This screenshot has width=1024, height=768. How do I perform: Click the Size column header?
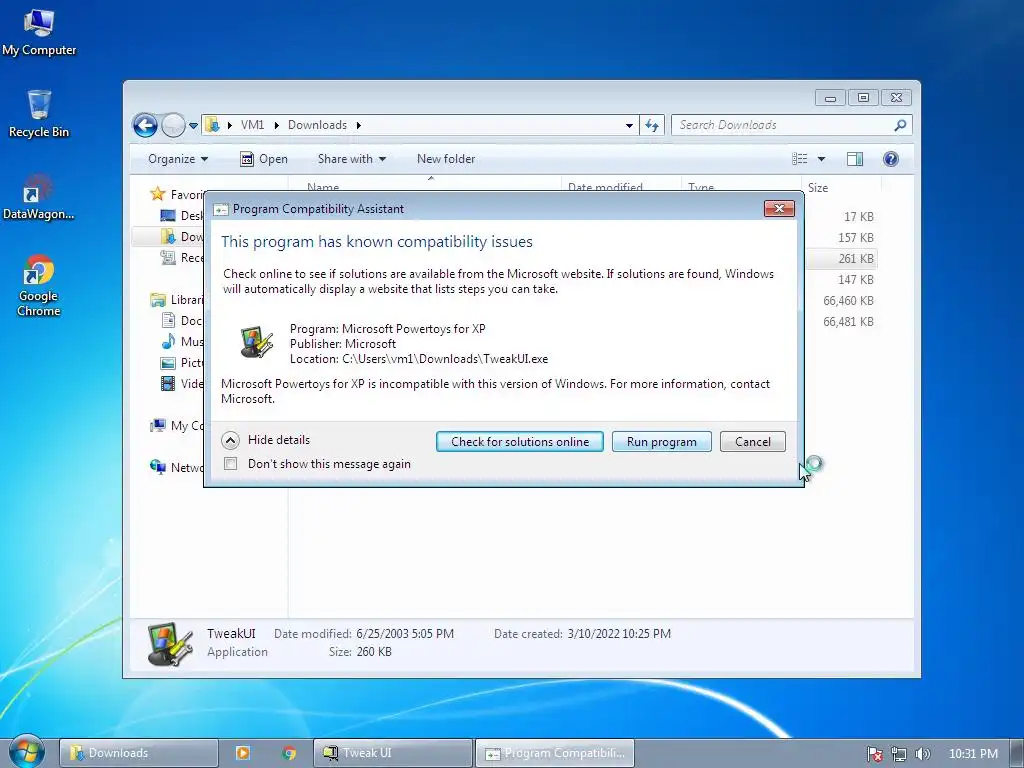(841, 187)
